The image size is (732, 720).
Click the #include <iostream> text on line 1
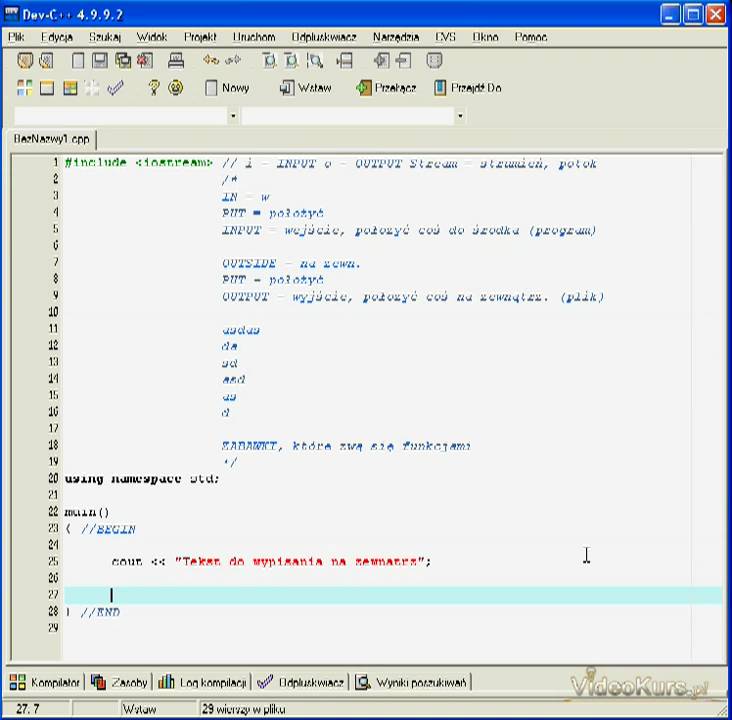pos(139,162)
